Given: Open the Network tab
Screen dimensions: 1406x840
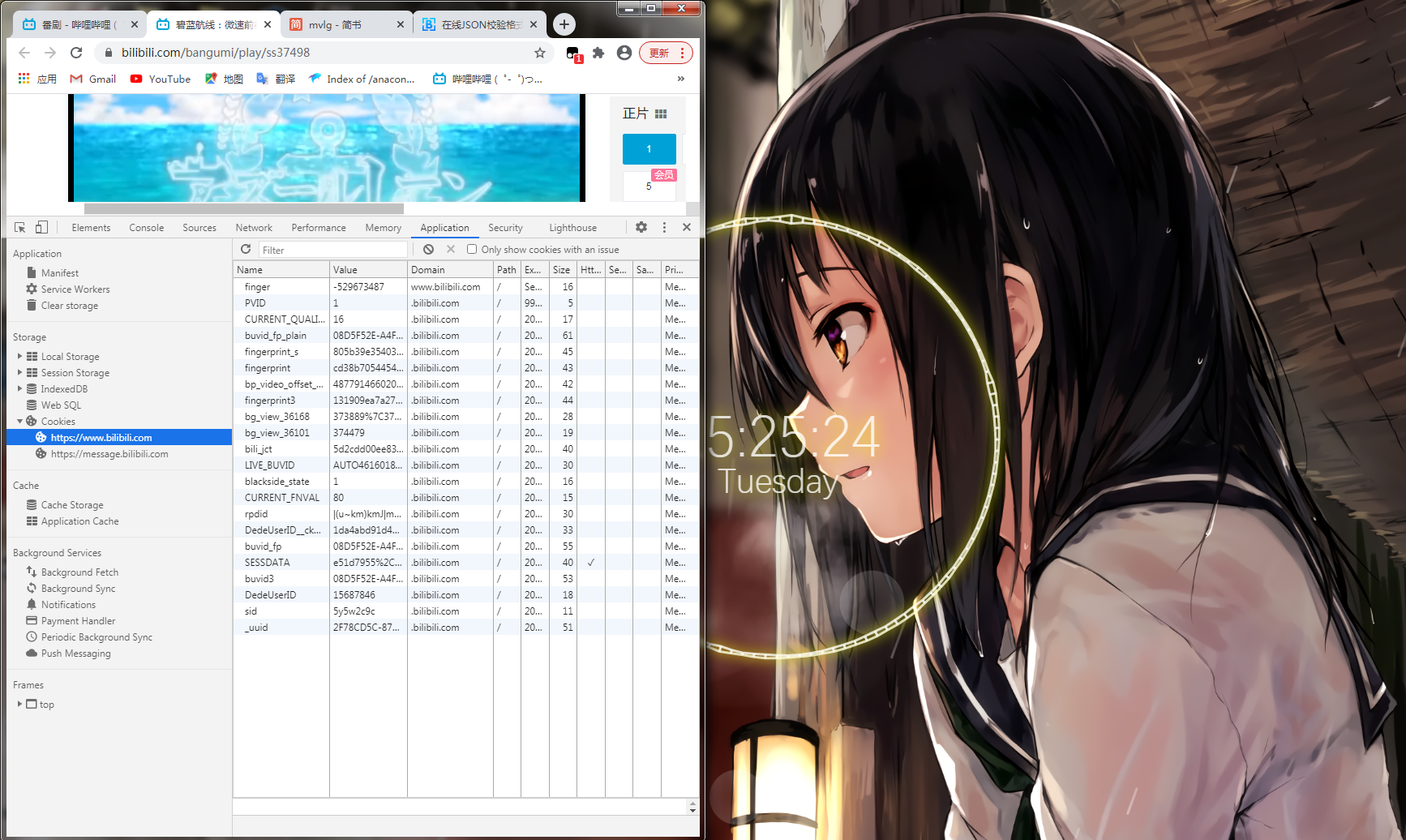Looking at the screenshot, I should tap(254, 228).
